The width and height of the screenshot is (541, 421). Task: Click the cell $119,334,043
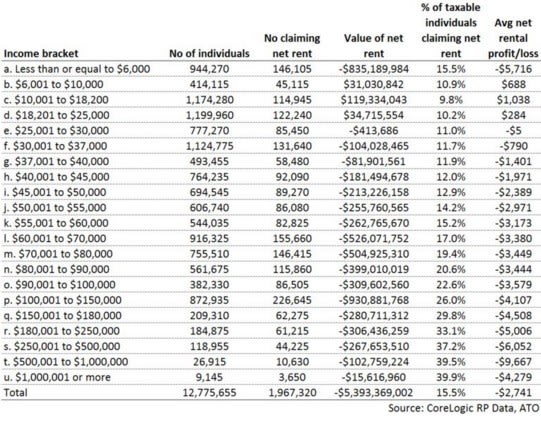[374, 100]
